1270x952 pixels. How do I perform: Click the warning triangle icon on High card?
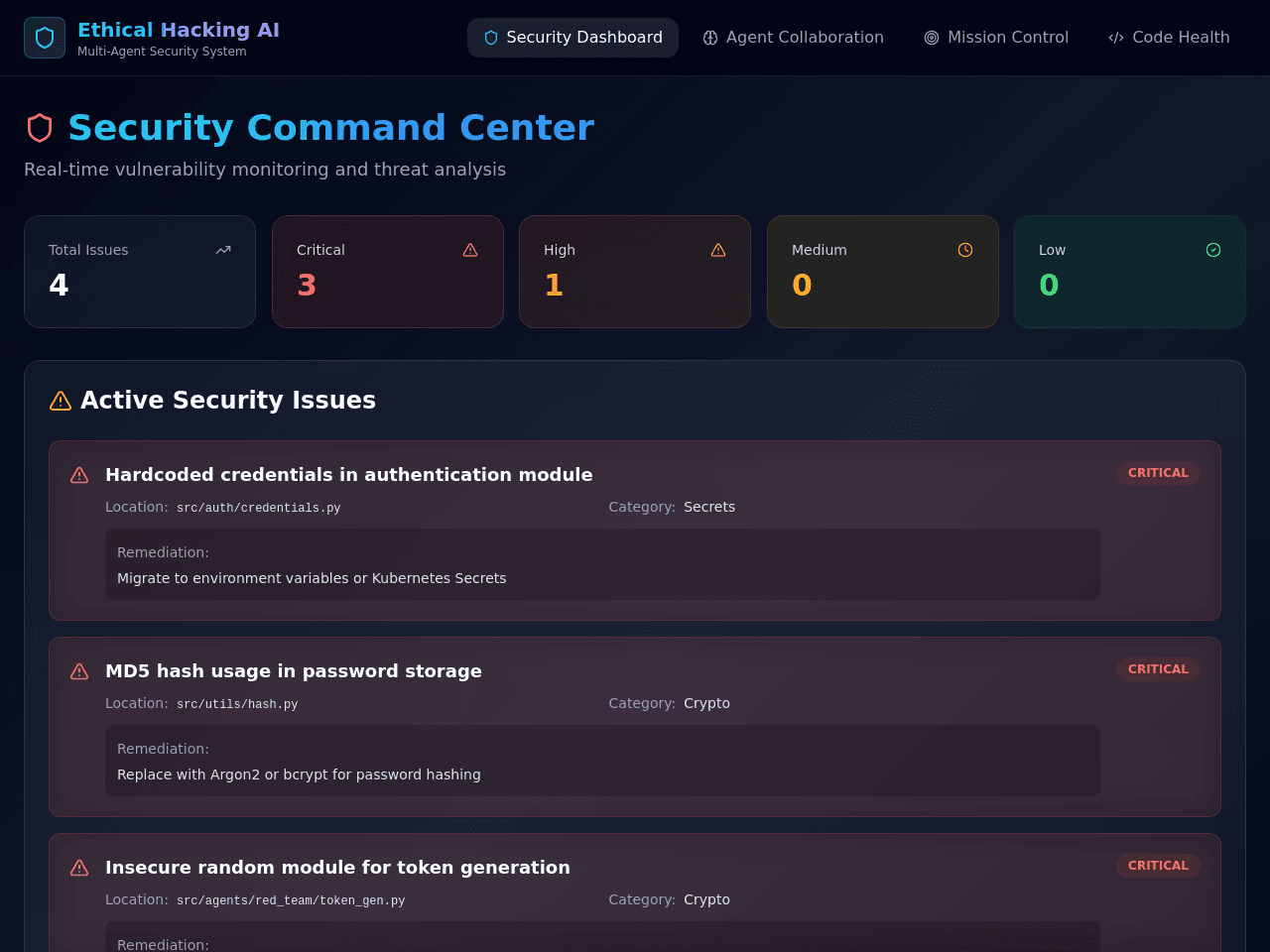click(x=718, y=250)
